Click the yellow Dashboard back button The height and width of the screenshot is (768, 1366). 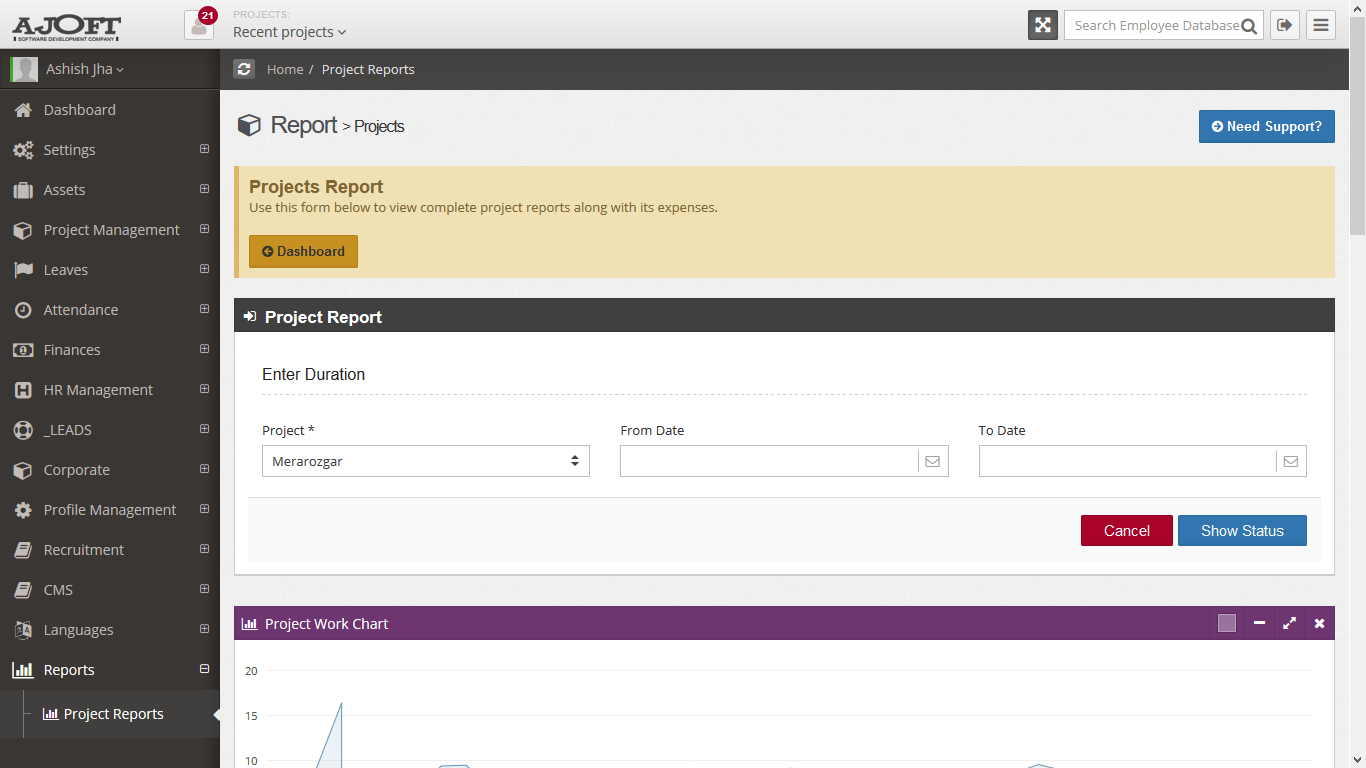pyautogui.click(x=303, y=252)
